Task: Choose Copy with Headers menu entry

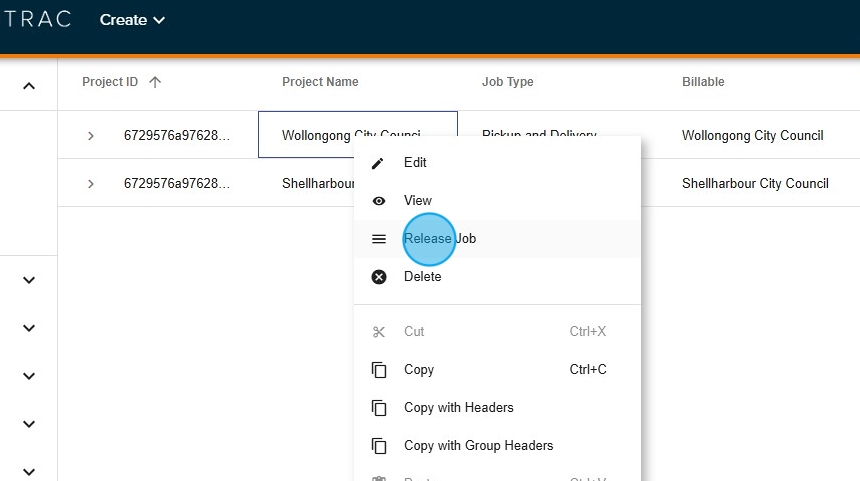Action: (x=458, y=408)
